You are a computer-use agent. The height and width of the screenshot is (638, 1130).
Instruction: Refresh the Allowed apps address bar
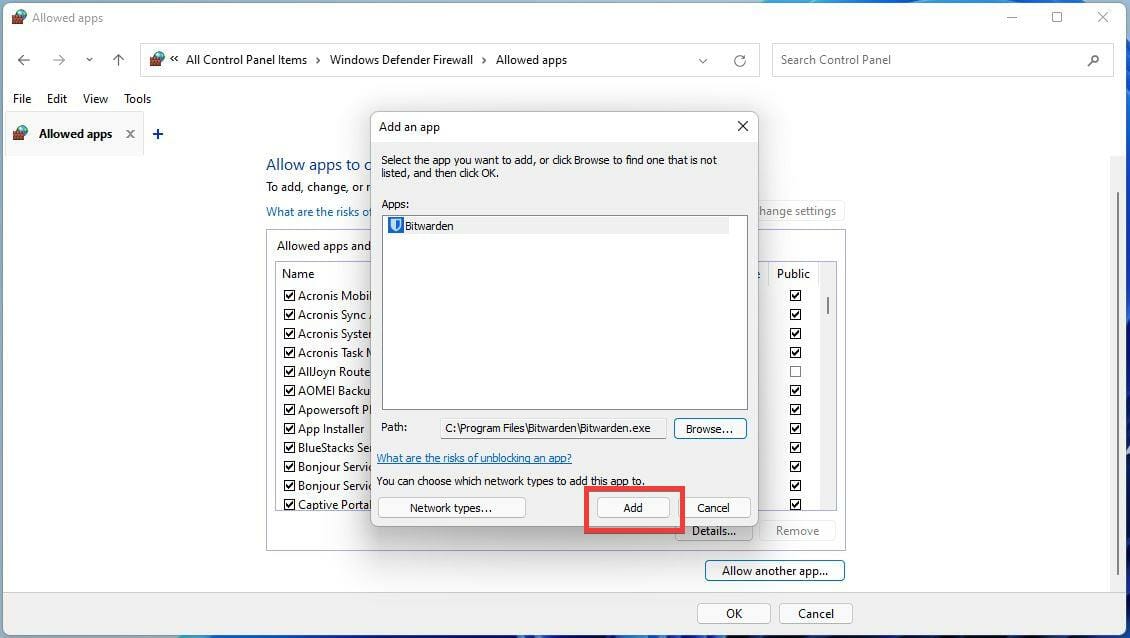coord(739,61)
